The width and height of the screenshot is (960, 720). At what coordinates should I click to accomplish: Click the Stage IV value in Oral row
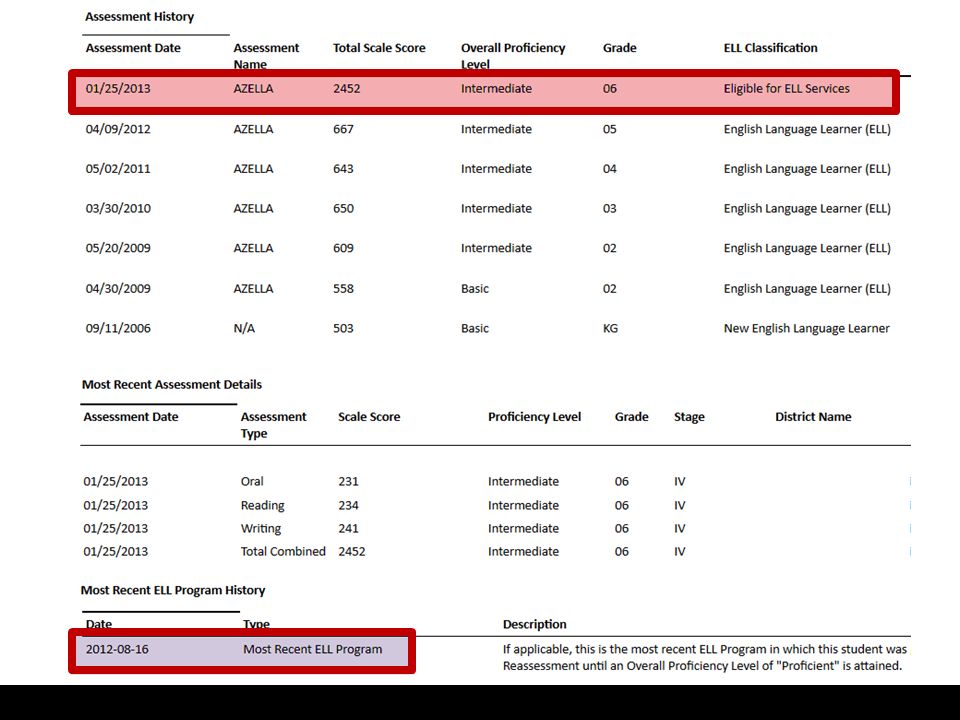point(680,482)
